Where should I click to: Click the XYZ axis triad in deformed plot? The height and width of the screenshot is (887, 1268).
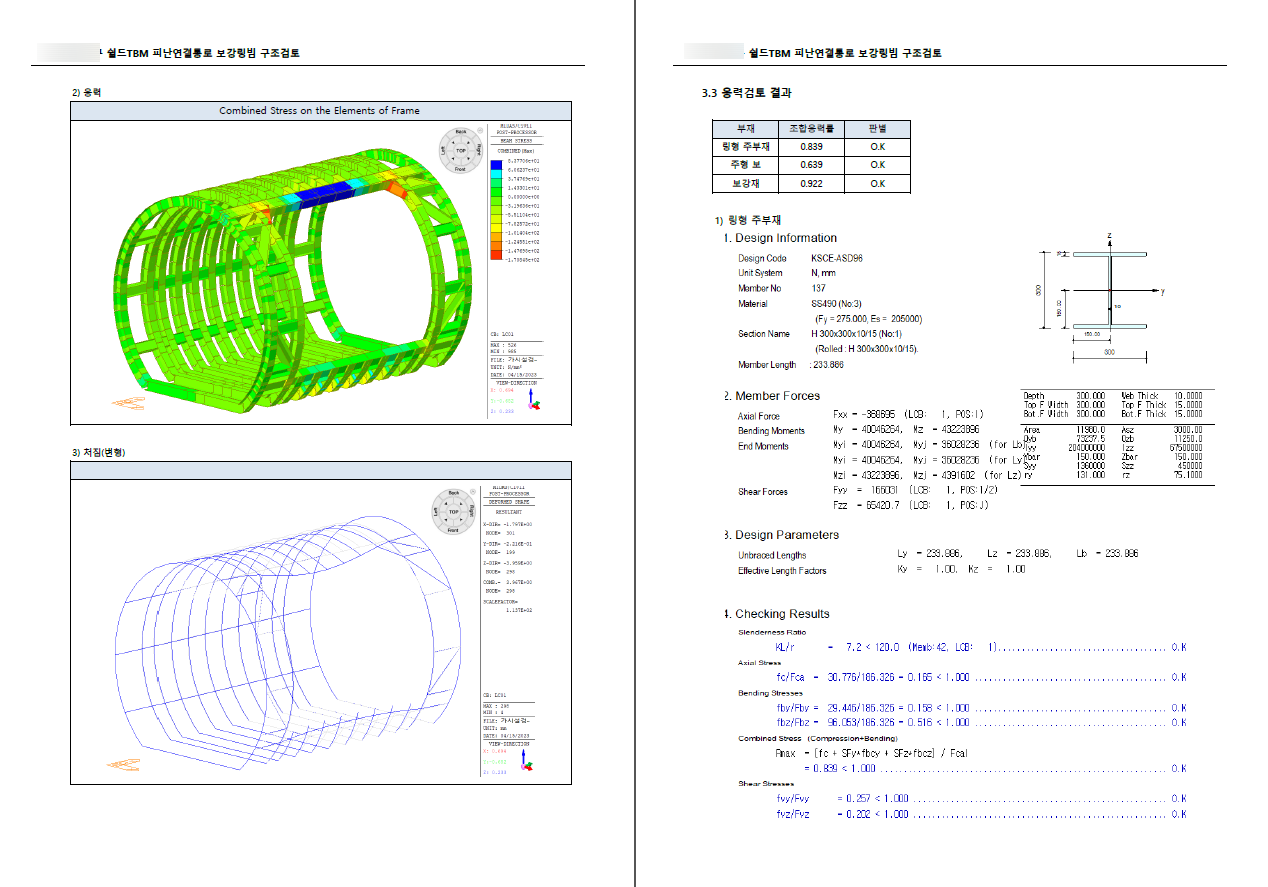click(x=532, y=761)
